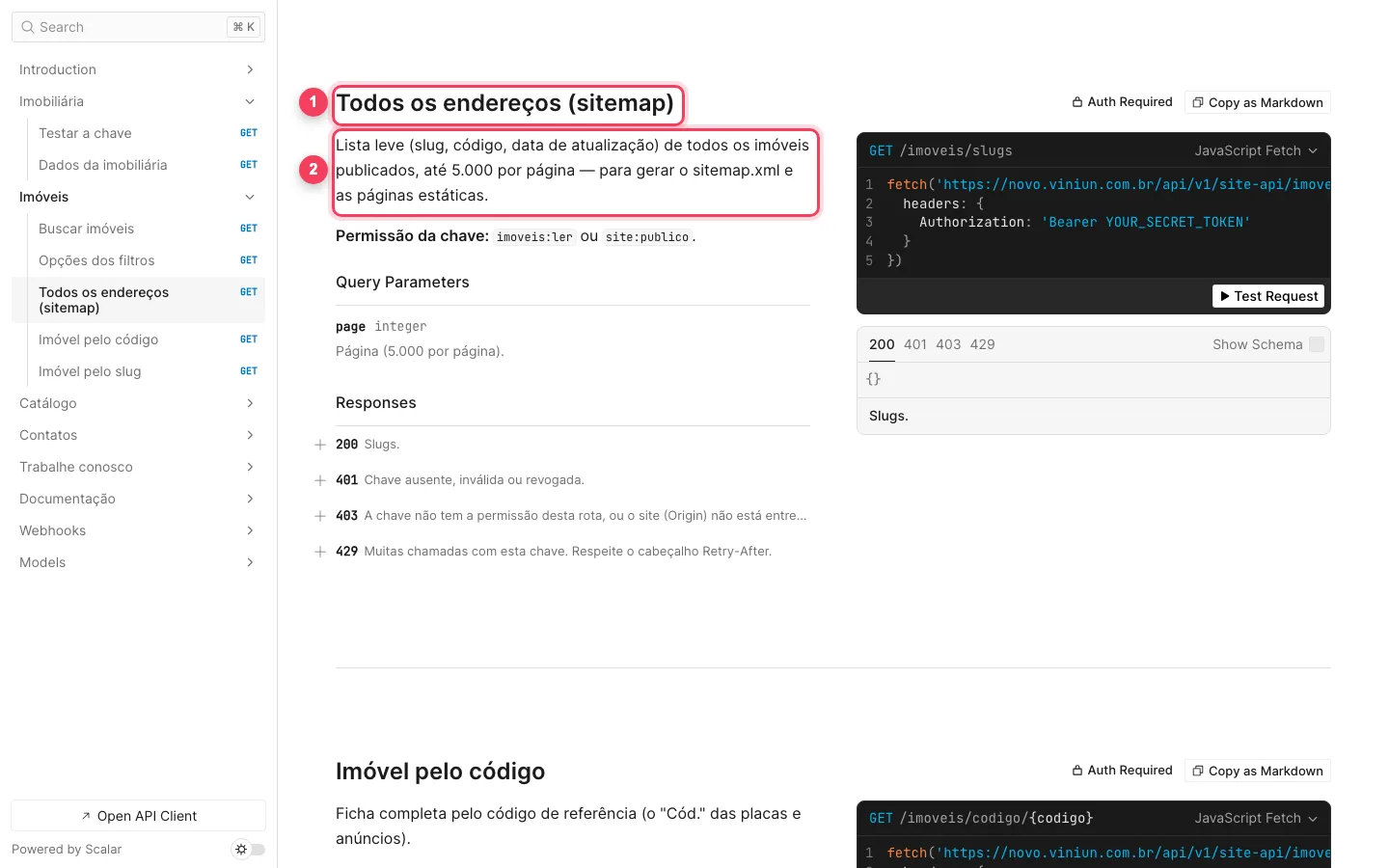This screenshot has width=1389, height=868.
Task: Click the search magnifier icon
Action: click(27, 27)
